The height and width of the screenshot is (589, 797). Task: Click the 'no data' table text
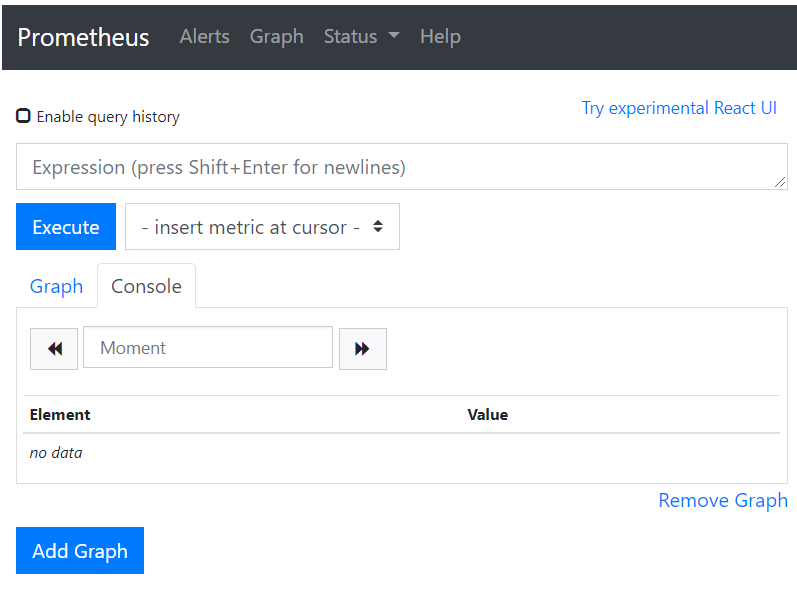(x=56, y=453)
